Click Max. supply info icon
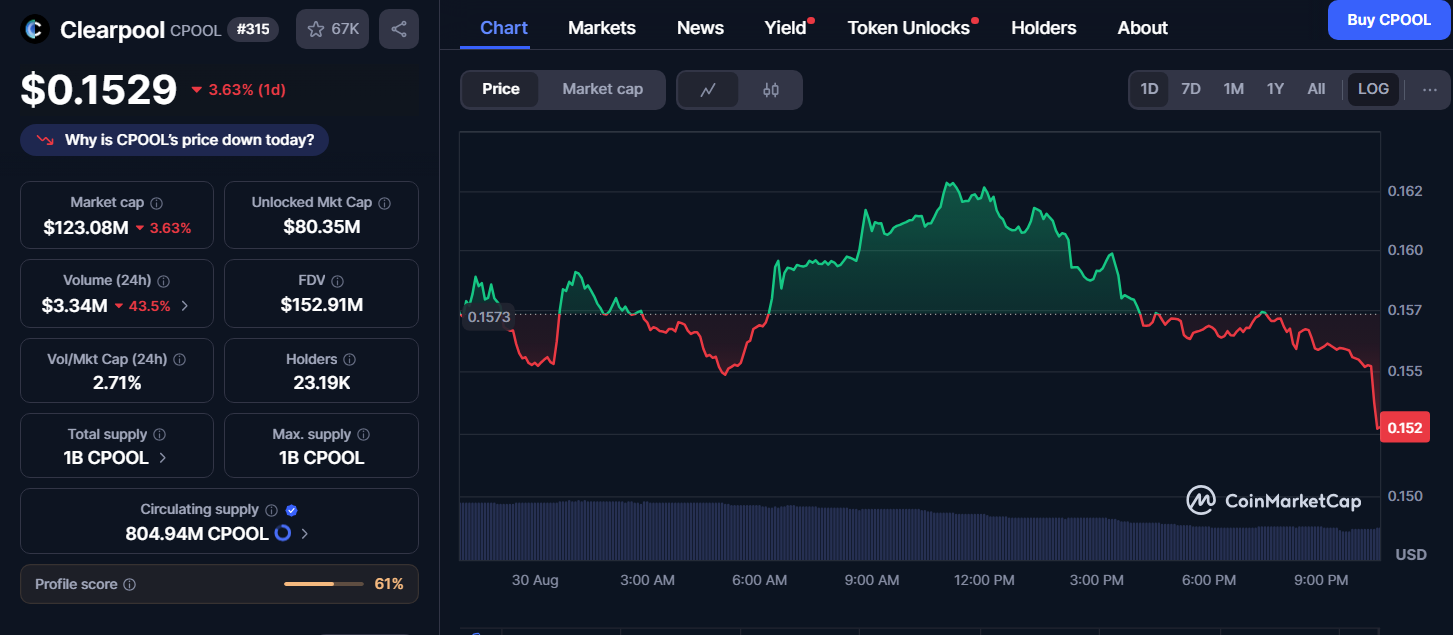This screenshot has height=635, width=1453. click(363, 435)
